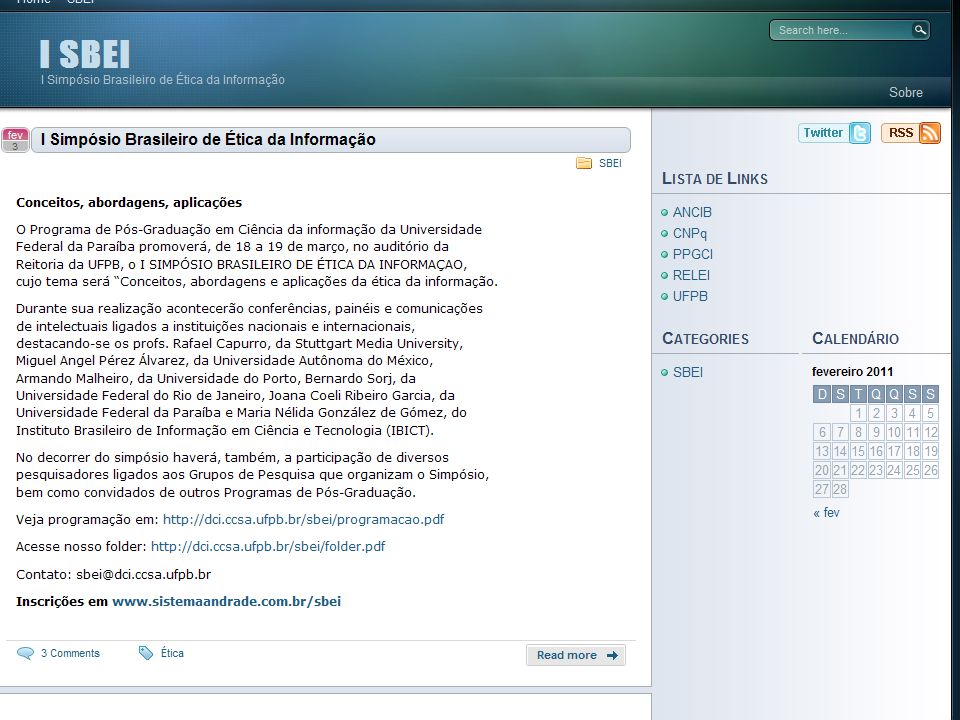Click the Lista de Links heading
This screenshot has width=960, height=720.
click(715, 179)
